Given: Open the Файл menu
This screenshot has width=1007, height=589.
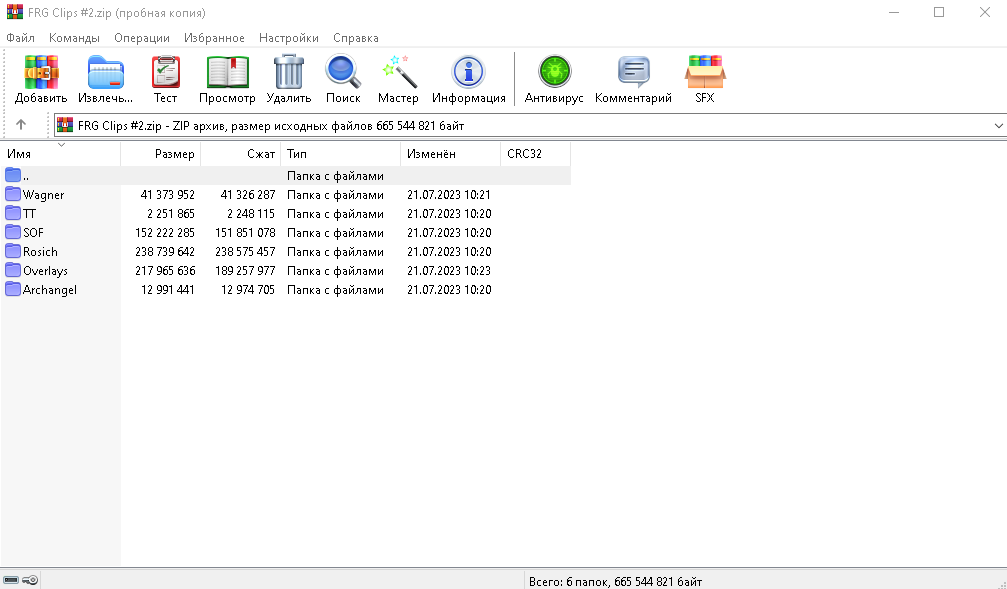Looking at the screenshot, I should pos(21,38).
